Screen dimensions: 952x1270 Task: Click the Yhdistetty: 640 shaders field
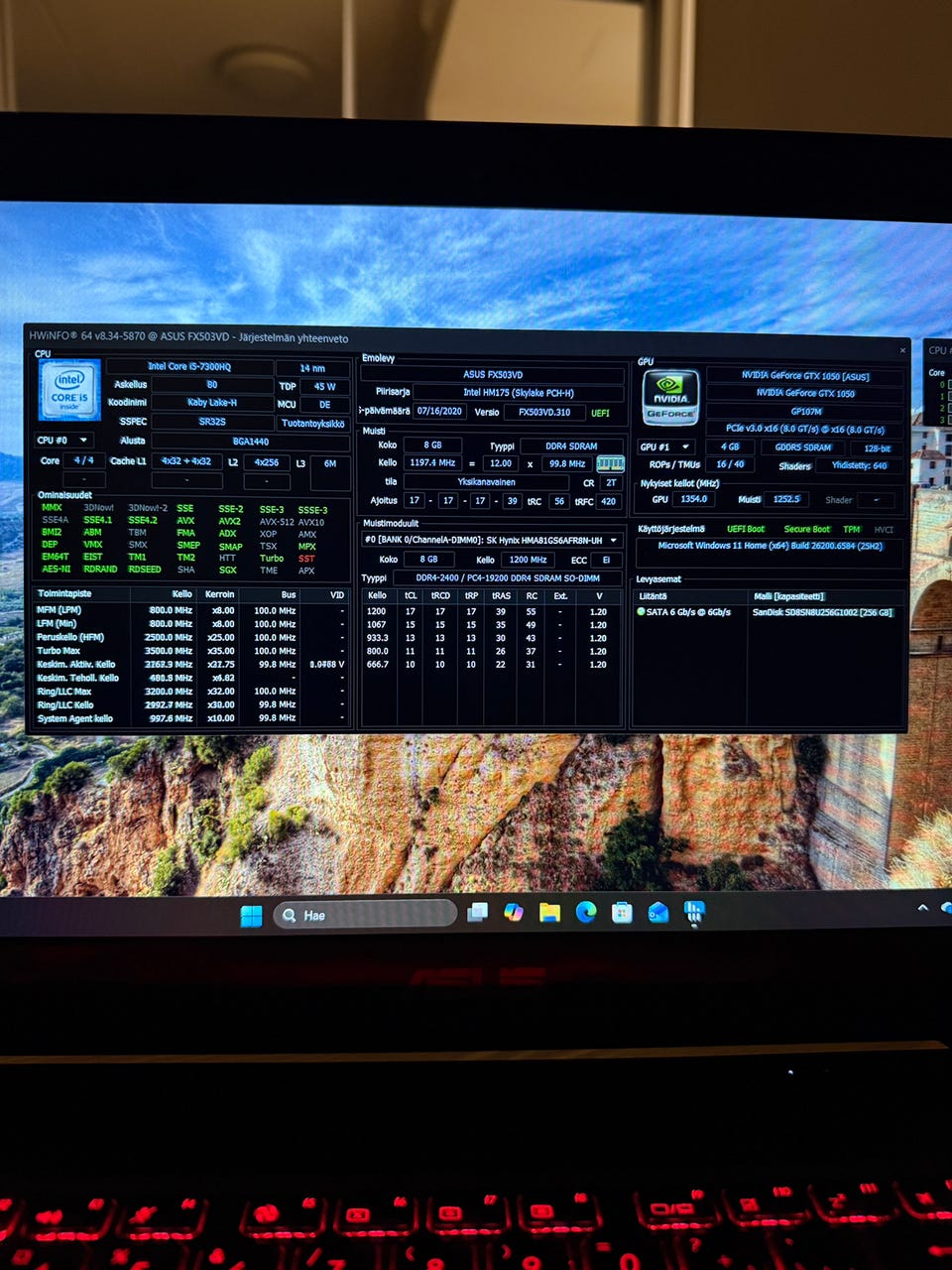860,465
